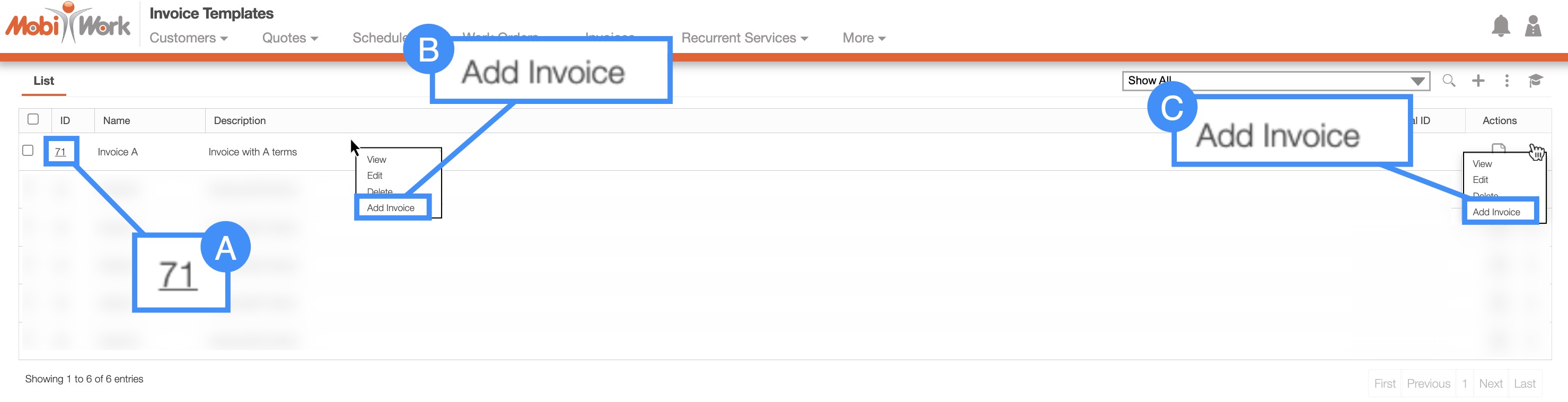Click the document icon in Actions column

1499,147
